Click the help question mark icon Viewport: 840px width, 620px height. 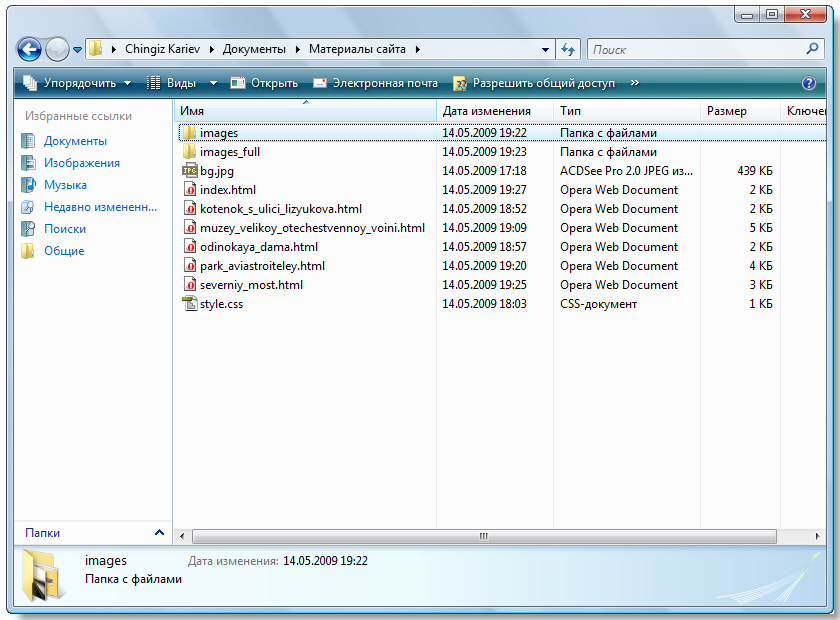[809, 83]
